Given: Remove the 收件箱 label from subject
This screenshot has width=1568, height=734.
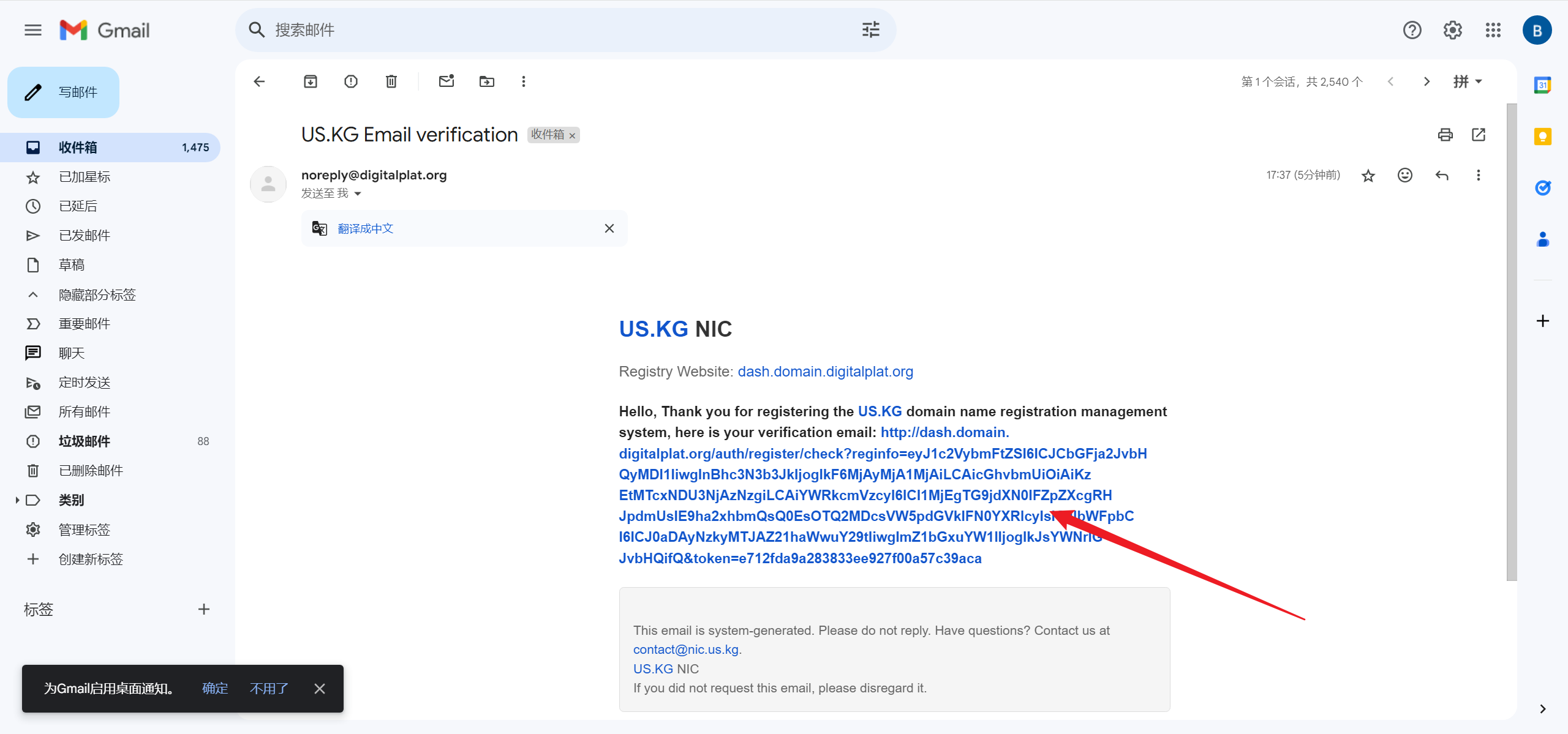Looking at the screenshot, I should pyautogui.click(x=572, y=136).
